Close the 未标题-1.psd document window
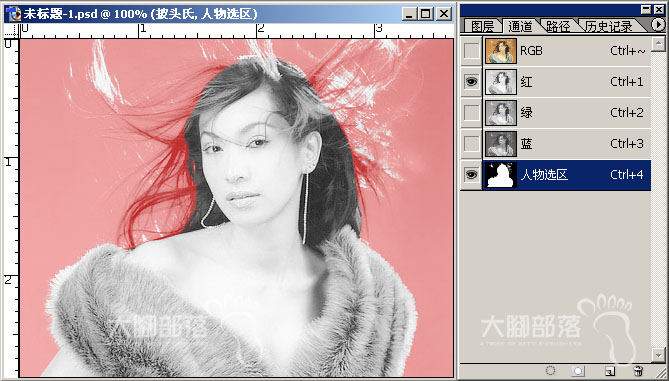Viewport: 669px width, 381px height. pyautogui.click(x=444, y=14)
